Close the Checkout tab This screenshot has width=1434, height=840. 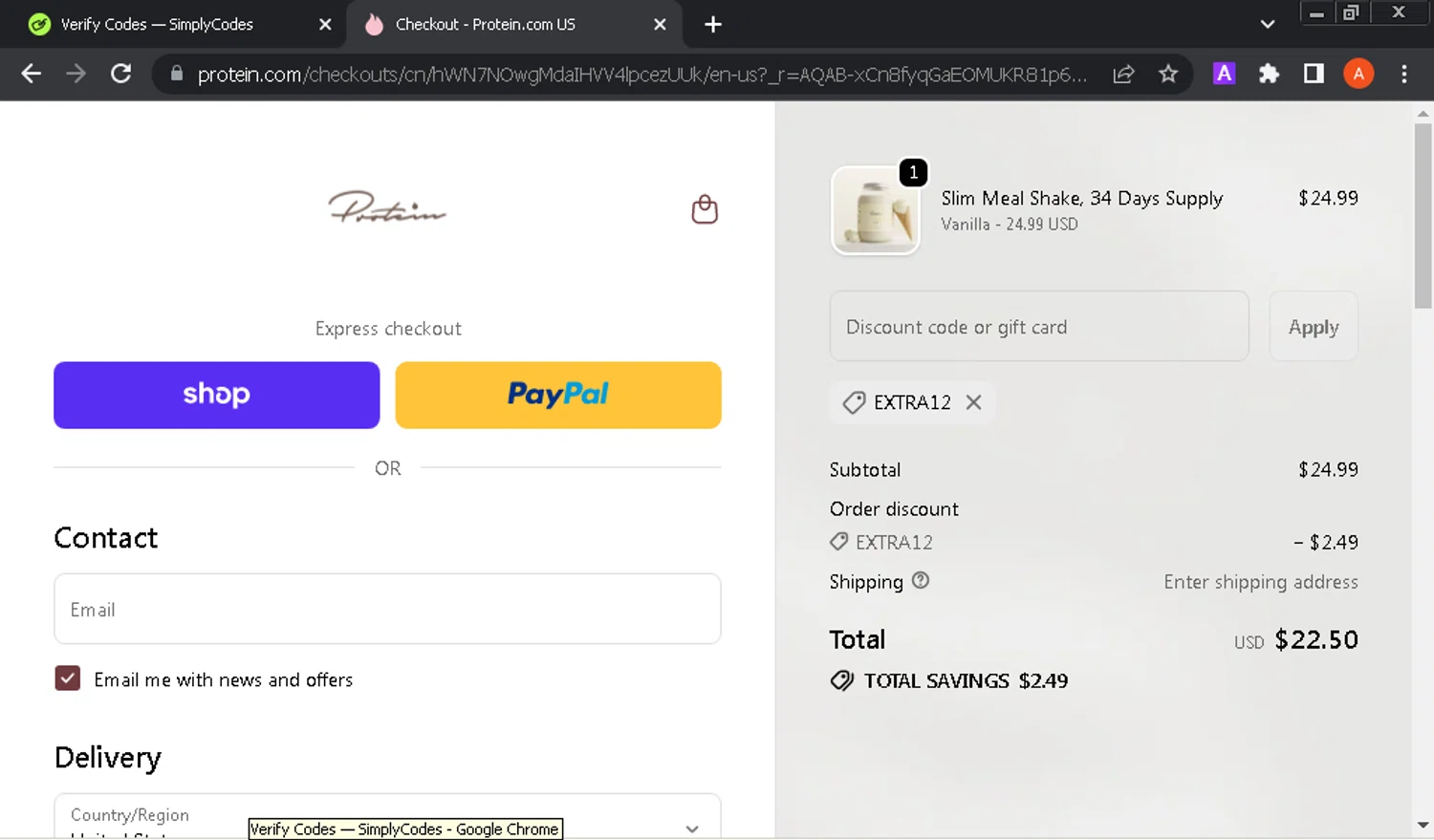click(660, 25)
